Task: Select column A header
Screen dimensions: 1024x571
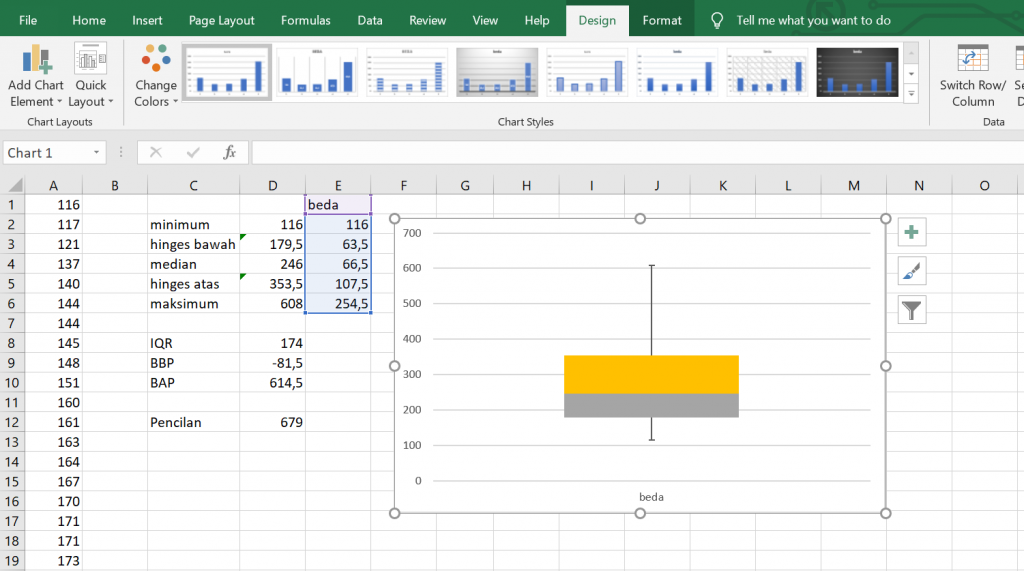Action: point(53,186)
